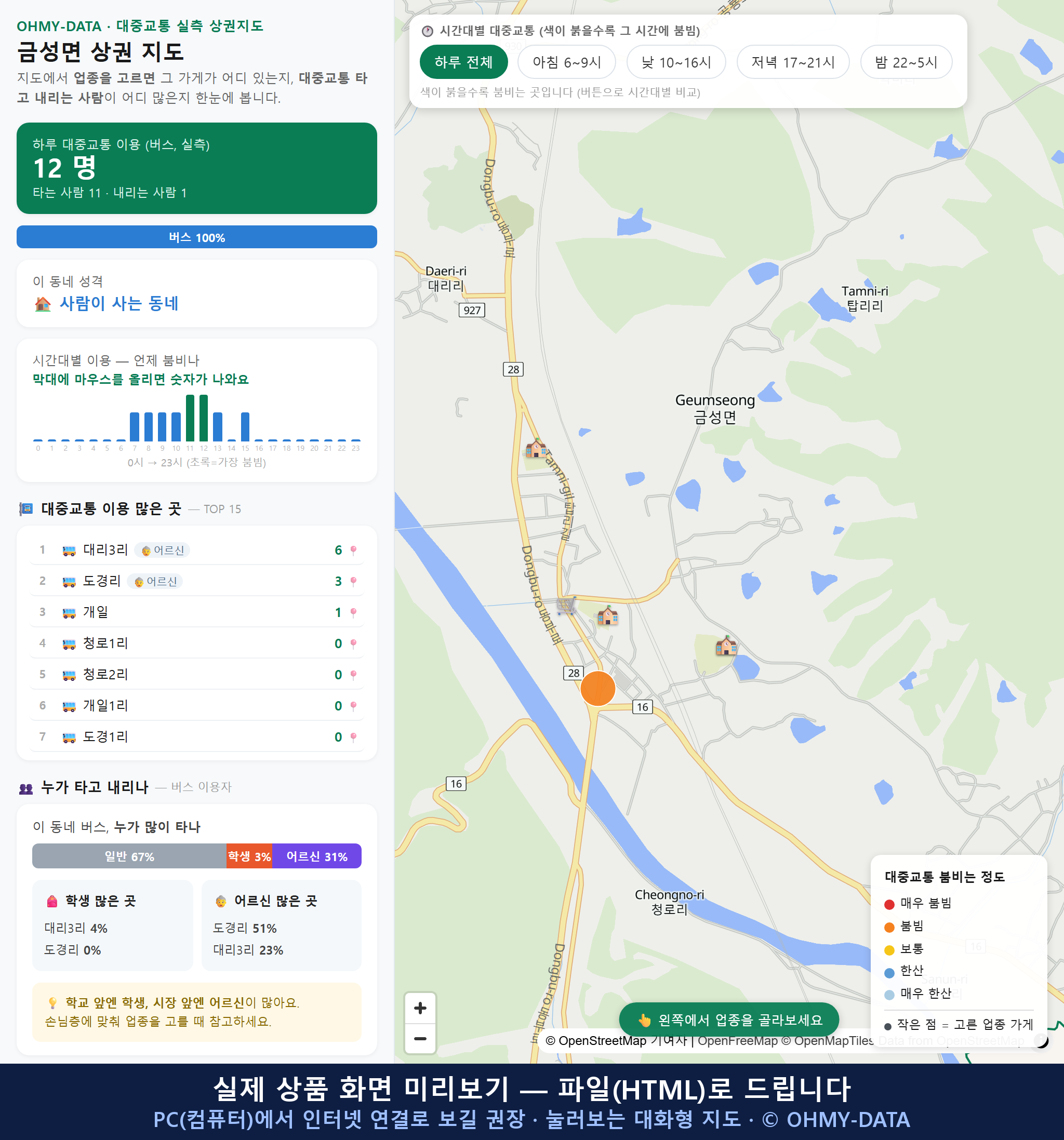Viewport: 1064px width, 1140px height.
Task: Click the pin icon in the 개일 row
Action: tap(353, 612)
